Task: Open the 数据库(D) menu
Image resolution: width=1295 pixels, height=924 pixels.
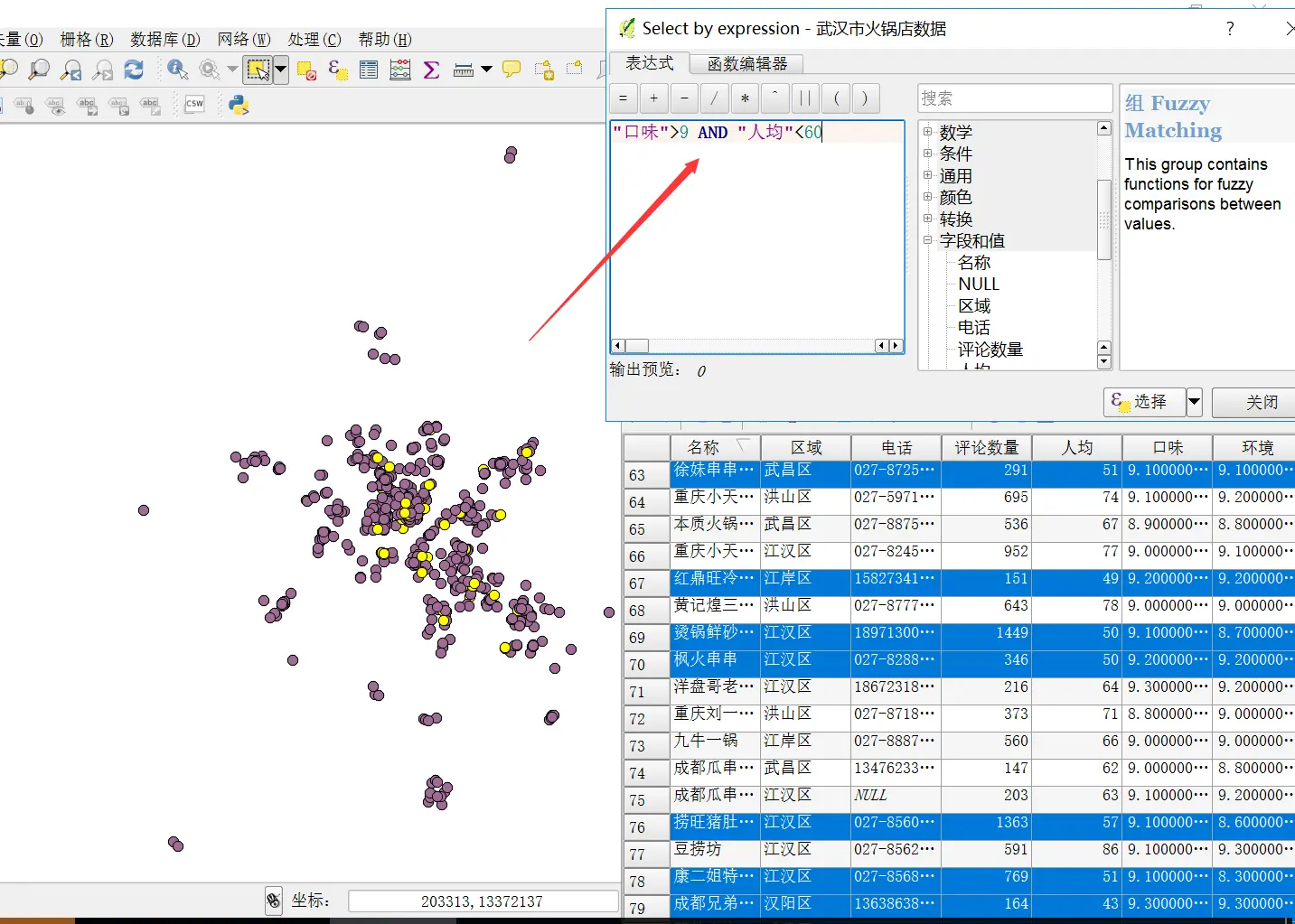Action: pos(165,39)
